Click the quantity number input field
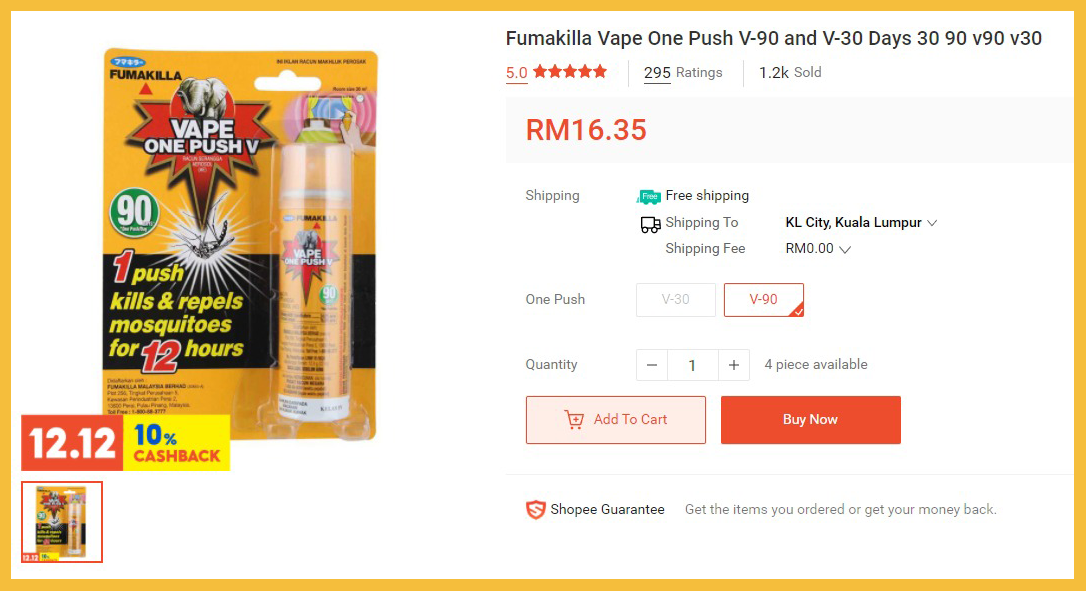 [693, 365]
